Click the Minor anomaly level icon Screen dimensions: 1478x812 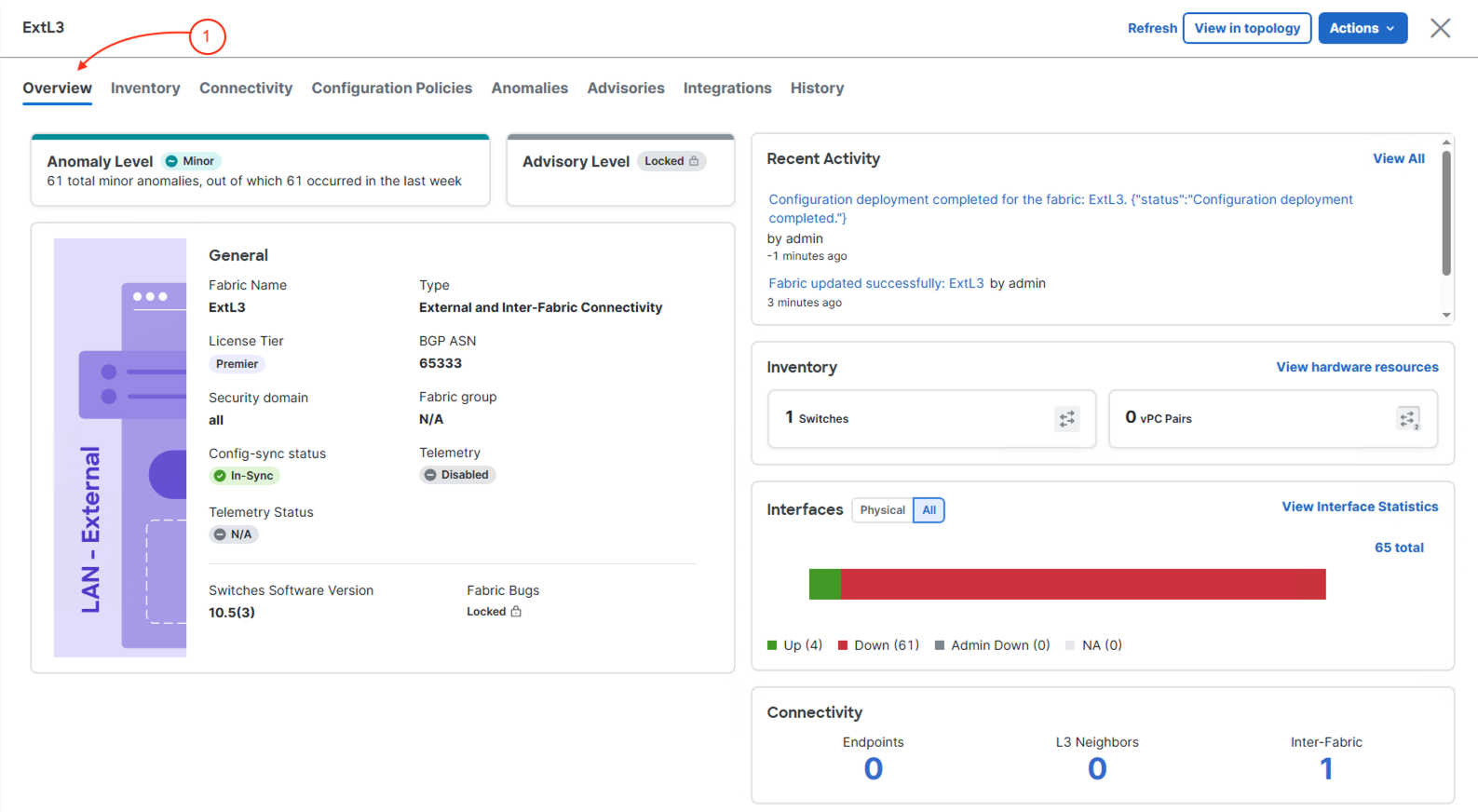coord(171,161)
